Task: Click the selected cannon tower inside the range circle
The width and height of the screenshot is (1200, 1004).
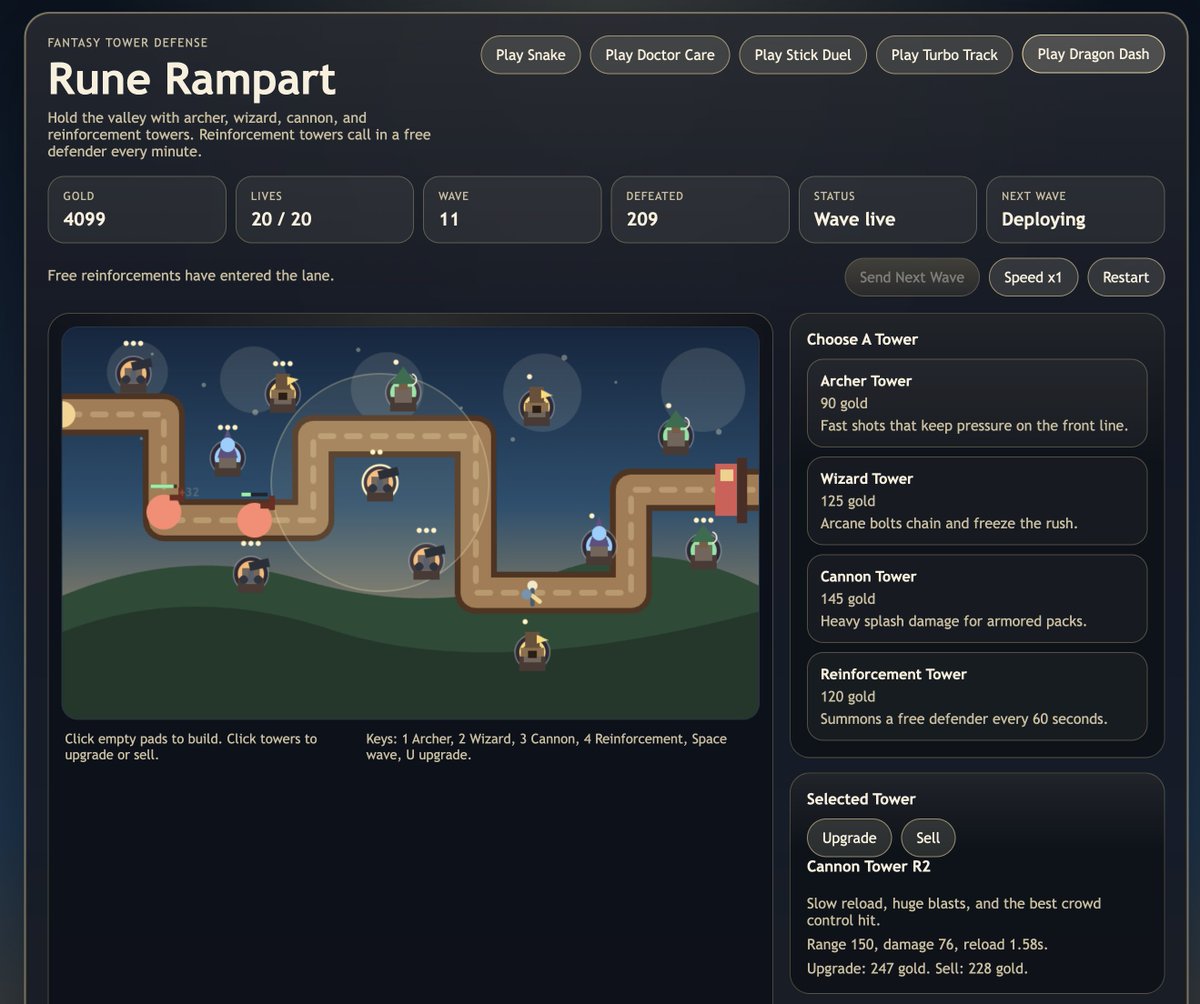Action: pos(380,482)
